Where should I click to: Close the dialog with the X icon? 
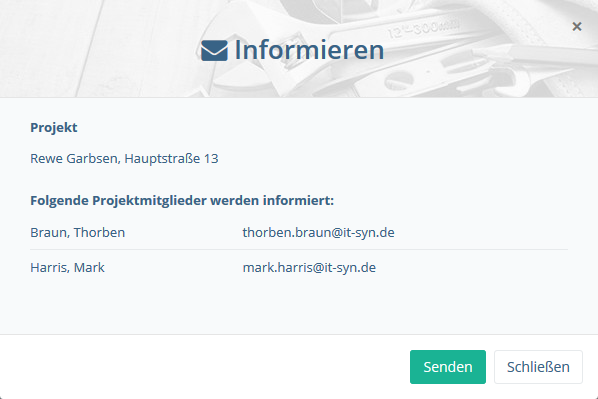[x=577, y=26]
